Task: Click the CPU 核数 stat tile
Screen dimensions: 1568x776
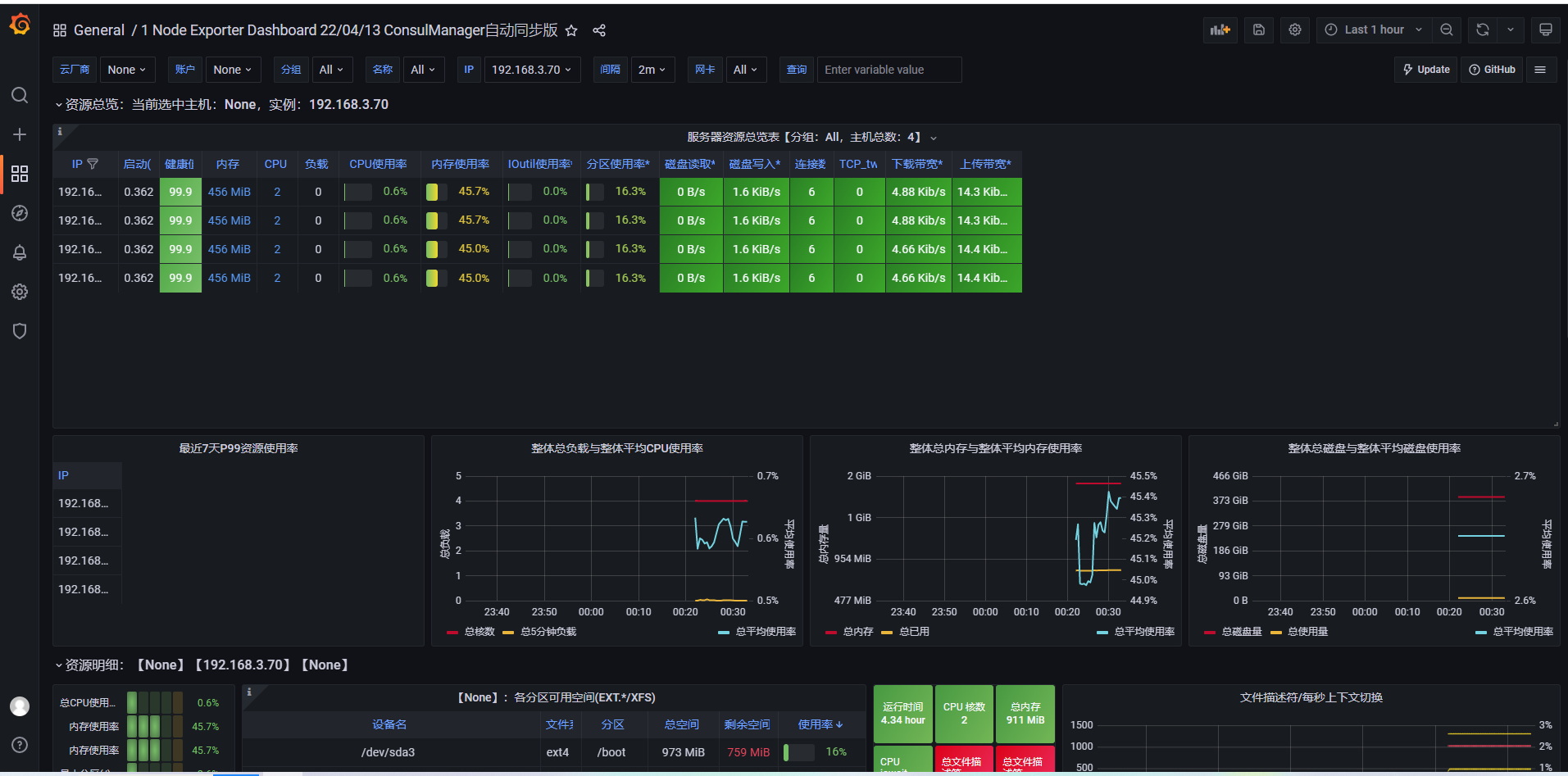Action: coord(964,714)
